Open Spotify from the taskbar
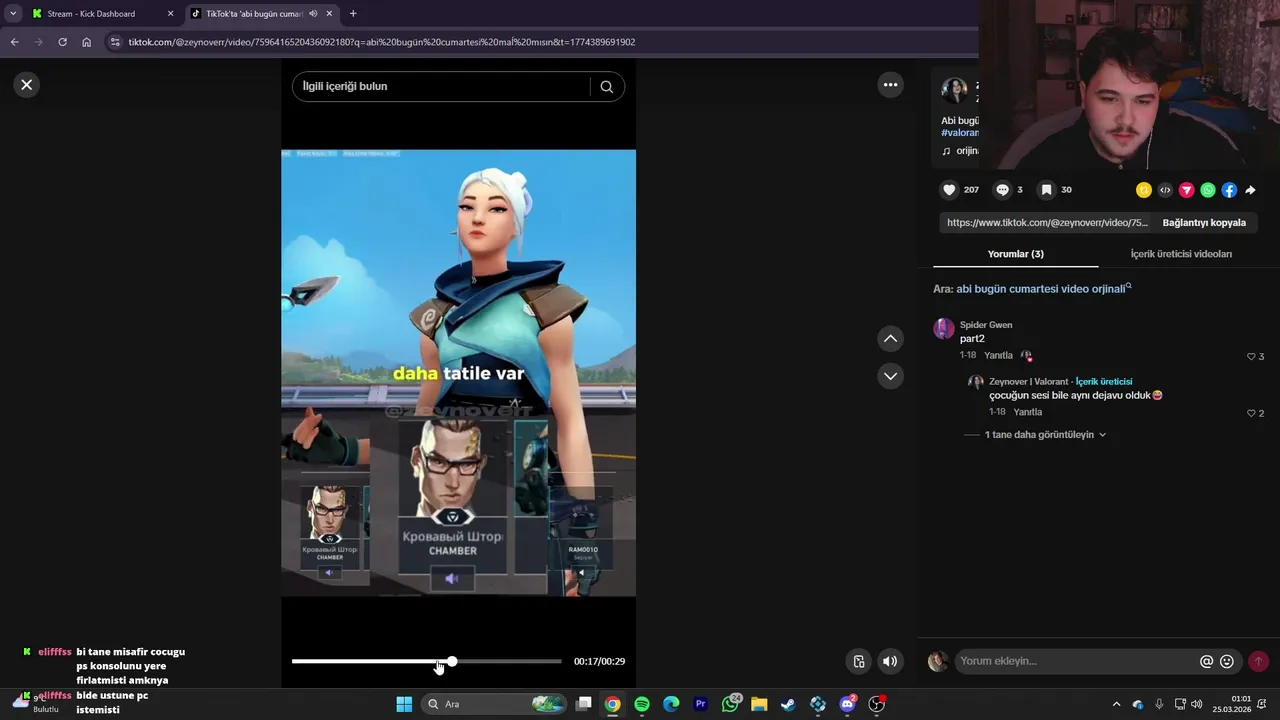 click(642, 704)
